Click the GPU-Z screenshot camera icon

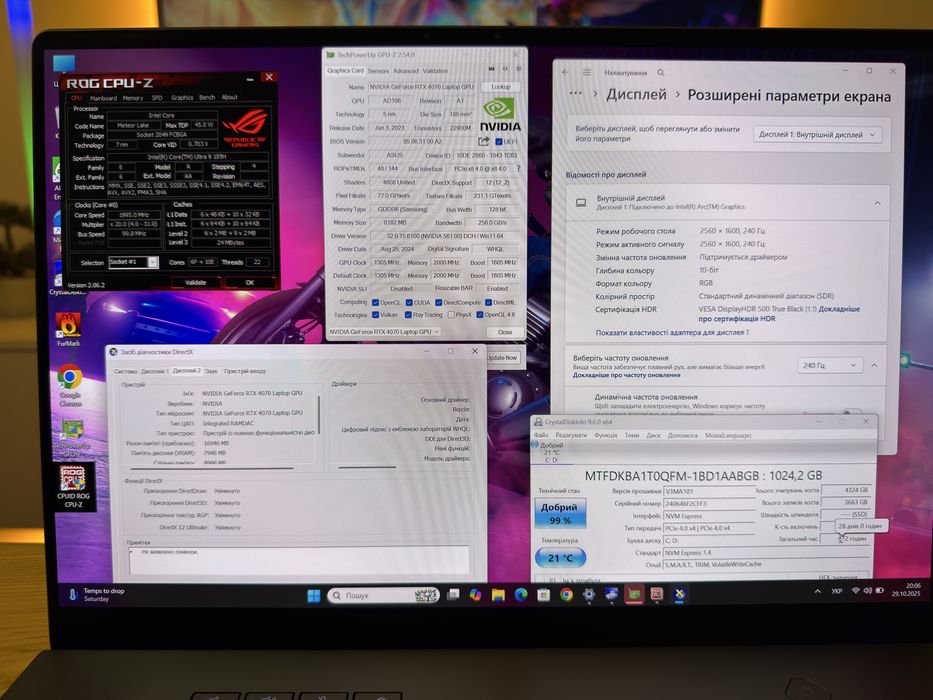[x=491, y=70]
